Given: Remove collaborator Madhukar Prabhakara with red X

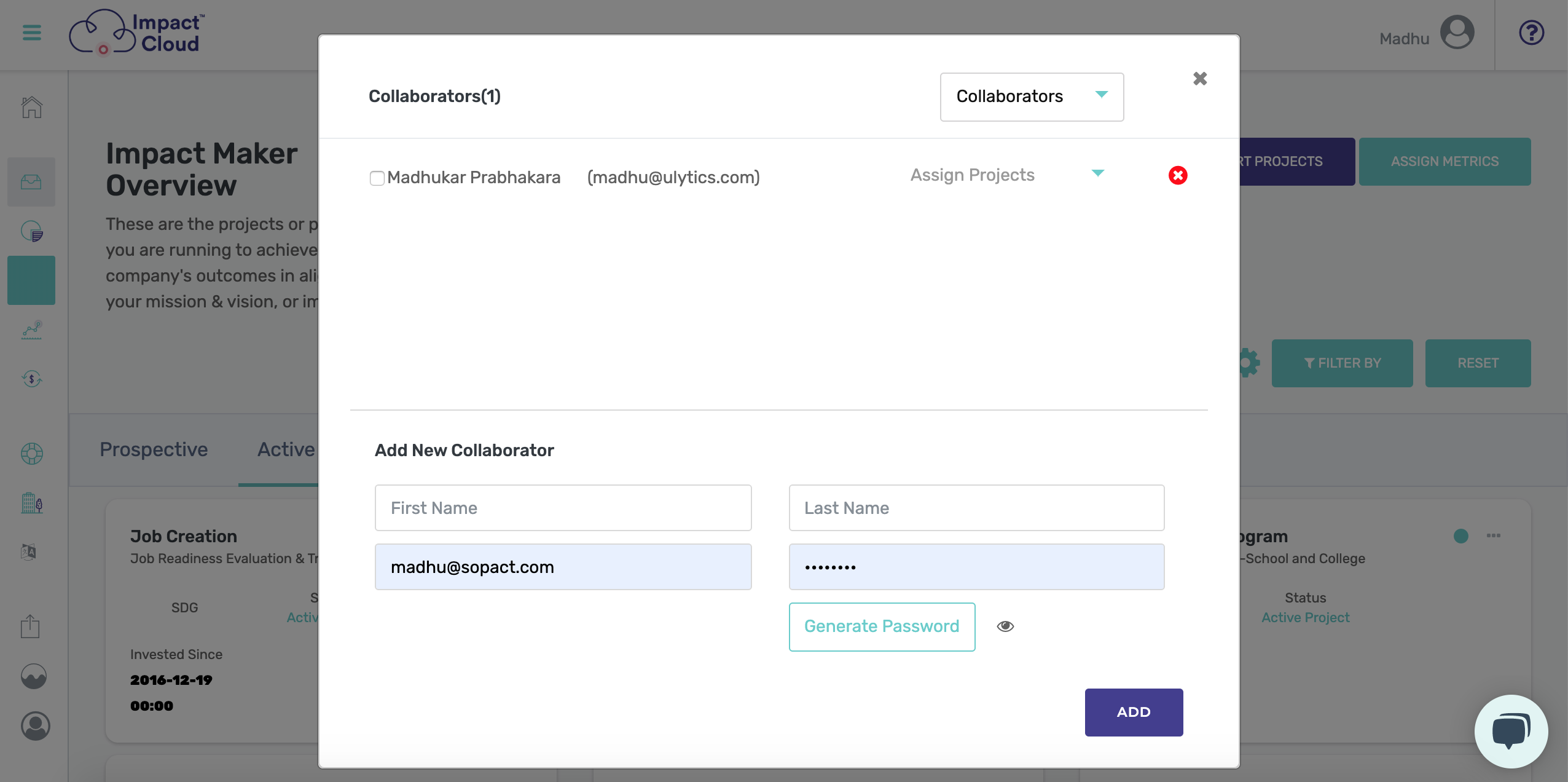Looking at the screenshot, I should [1178, 176].
